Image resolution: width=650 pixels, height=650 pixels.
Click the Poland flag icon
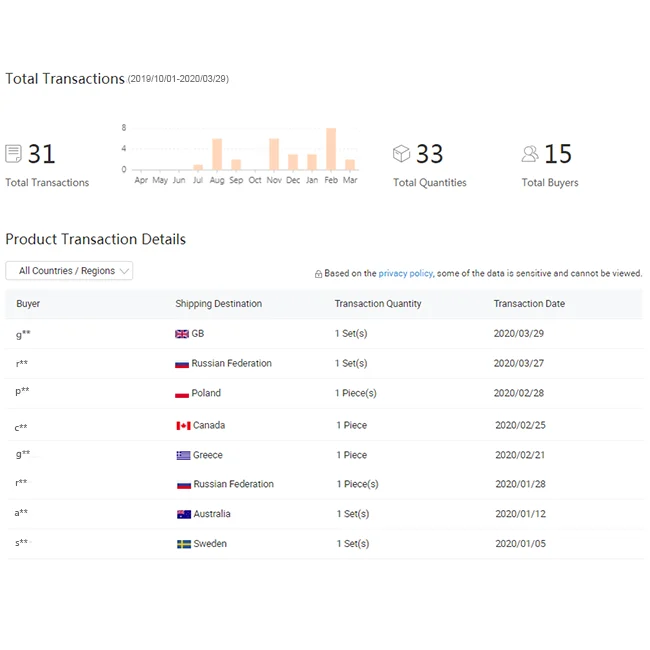tap(182, 394)
